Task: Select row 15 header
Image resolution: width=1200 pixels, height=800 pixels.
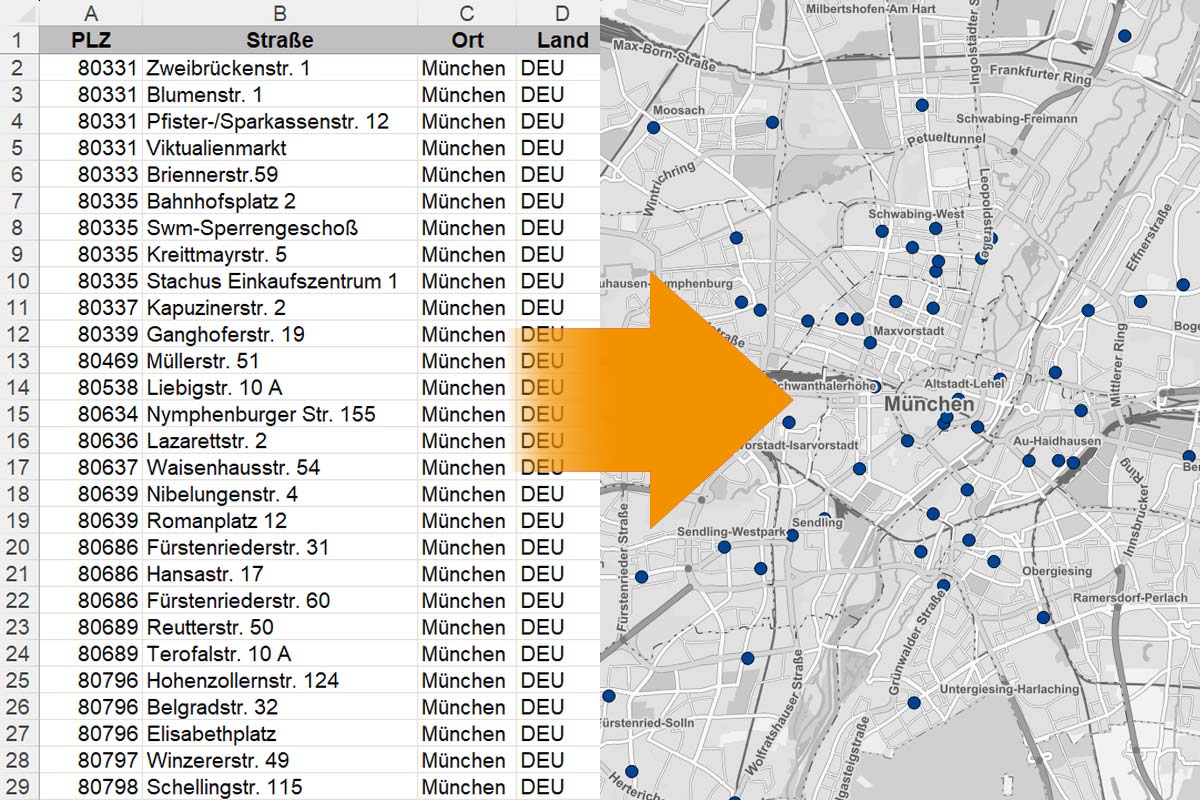Action: tap(19, 414)
